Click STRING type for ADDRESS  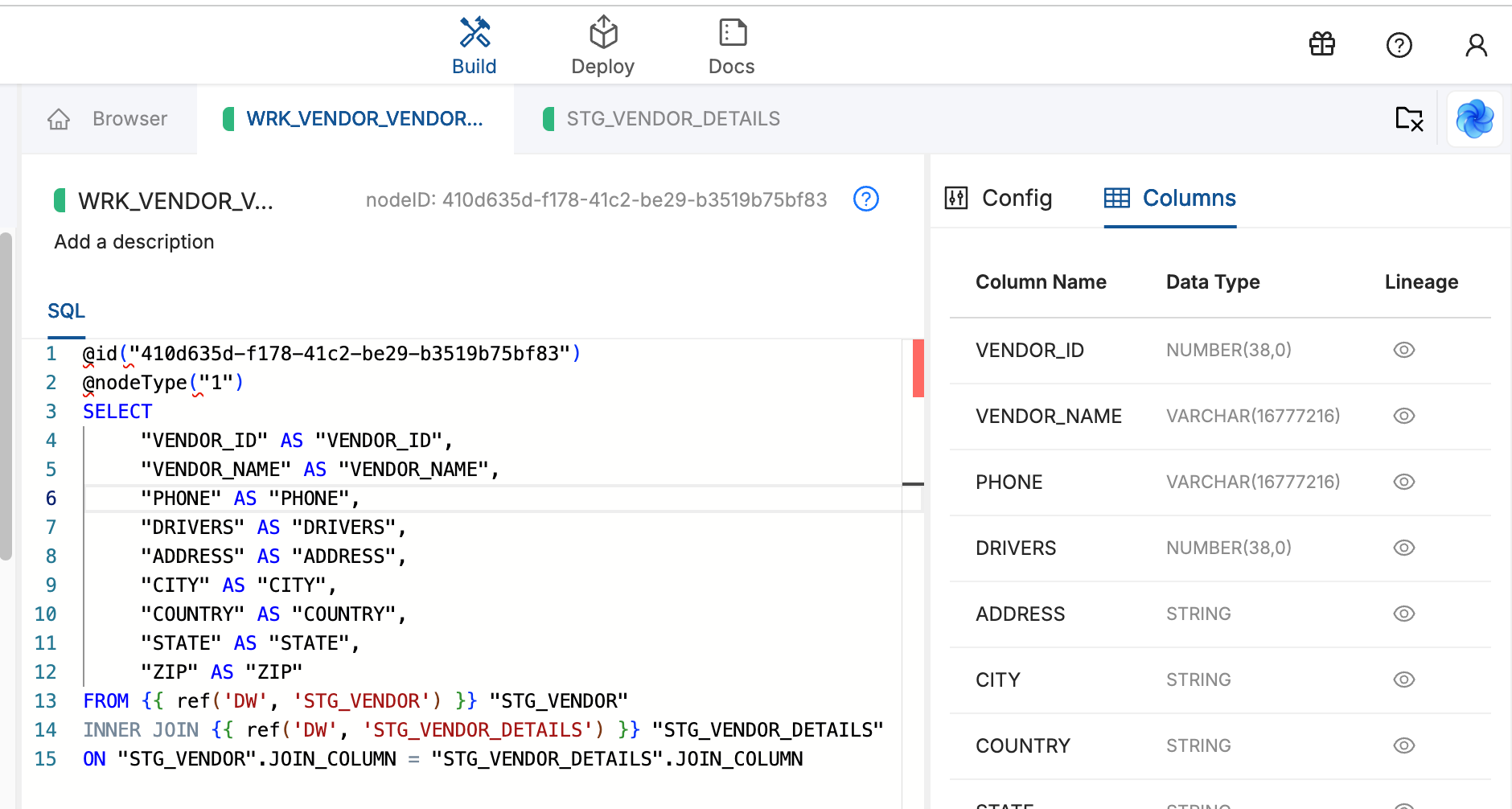click(x=1198, y=614)
